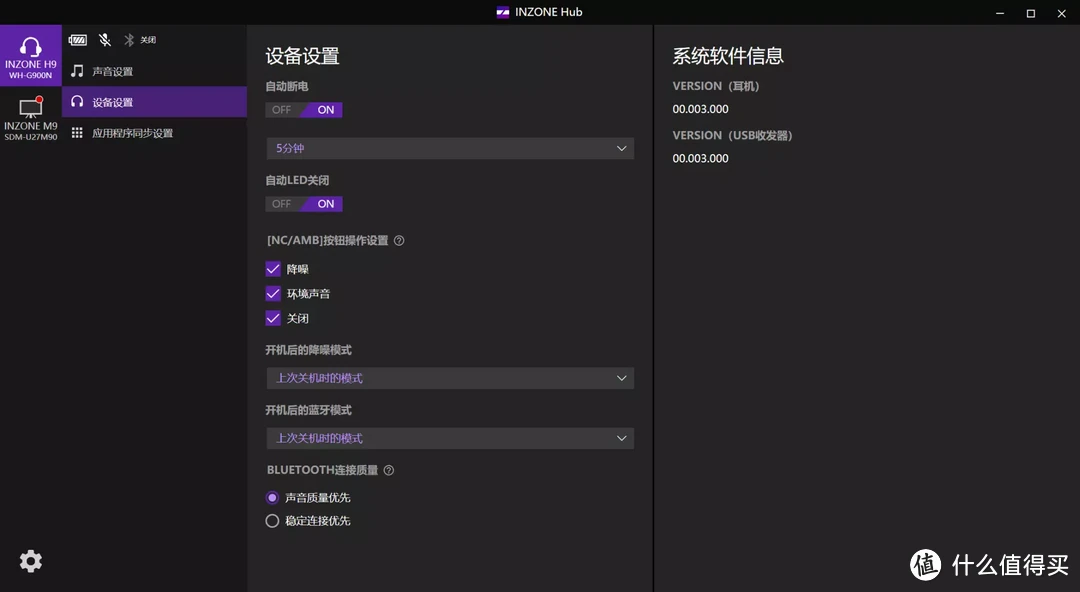Open 应用程序同步设置 app sync settings
1080x592 pixels.
point(154,133)
